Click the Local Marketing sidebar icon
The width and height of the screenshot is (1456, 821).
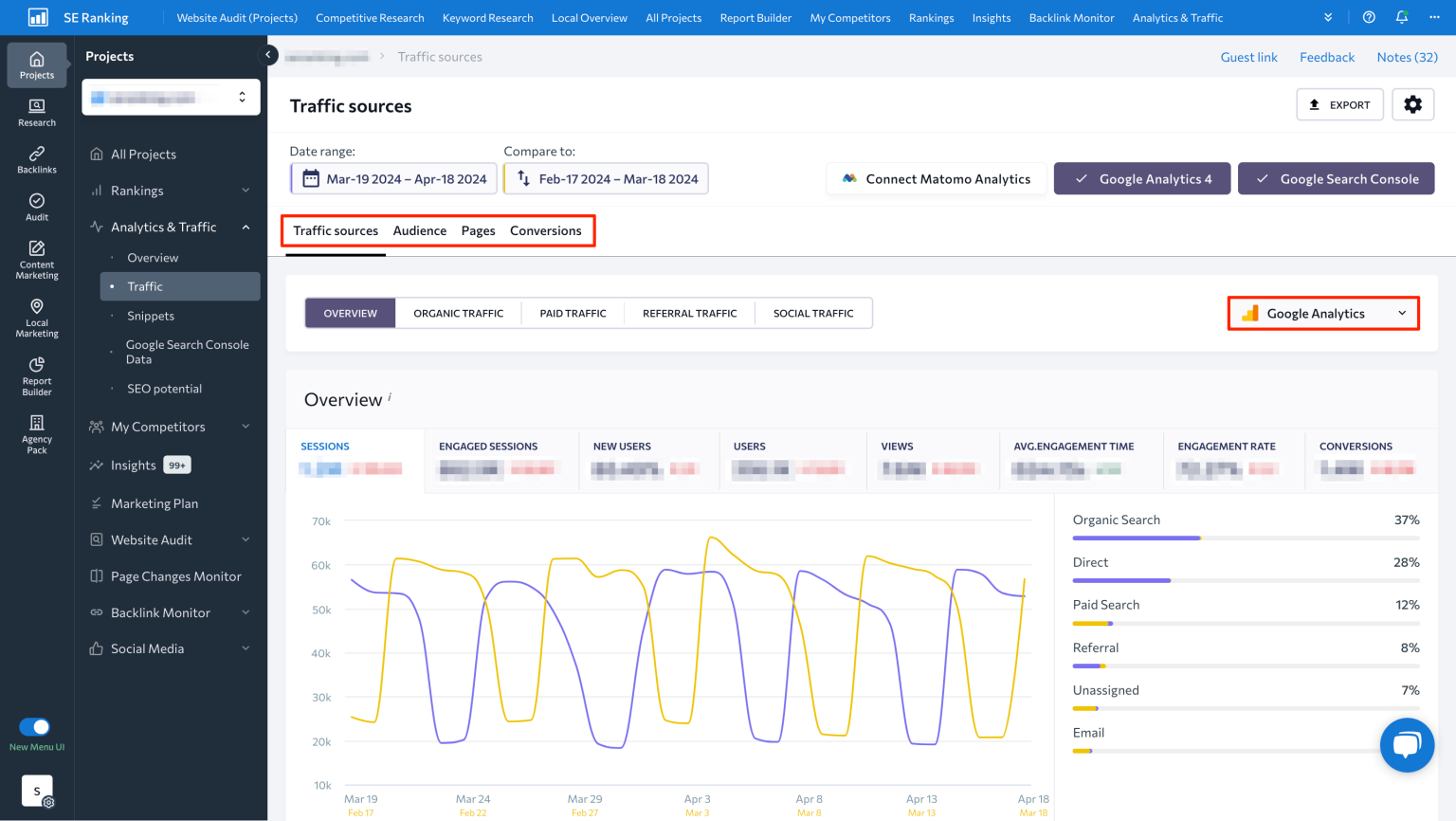coord(36,317)
